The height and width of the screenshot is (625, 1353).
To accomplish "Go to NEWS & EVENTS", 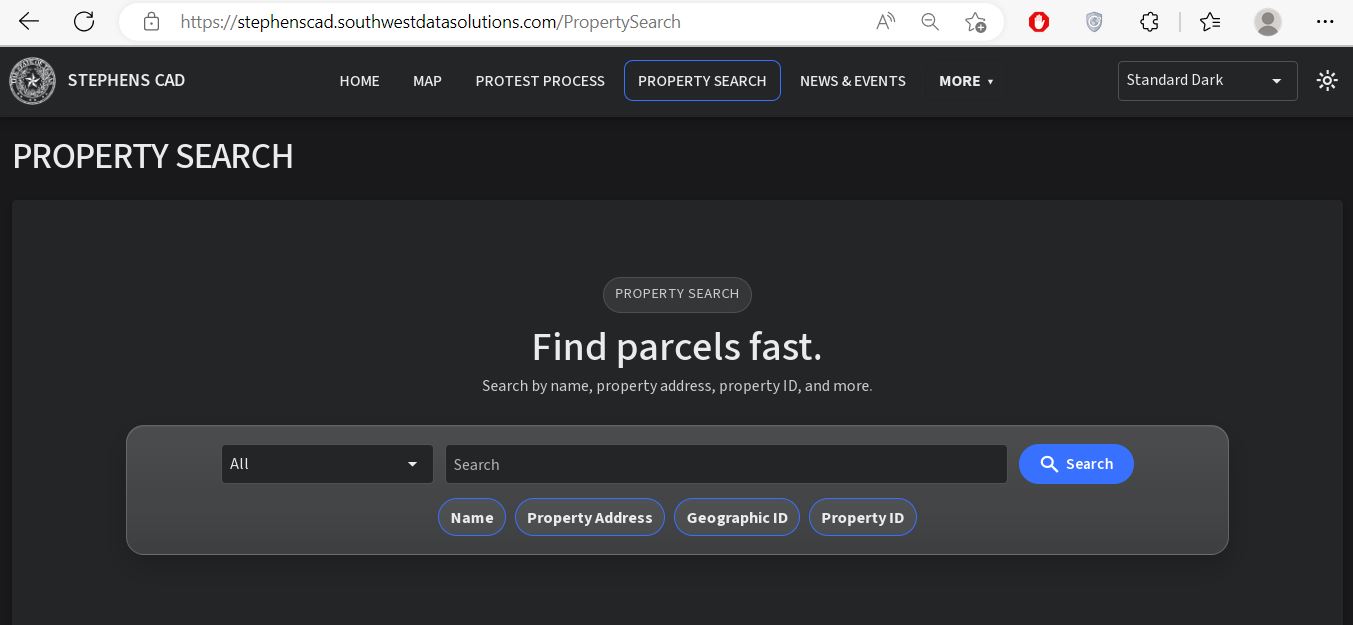I will click(853, 81).
